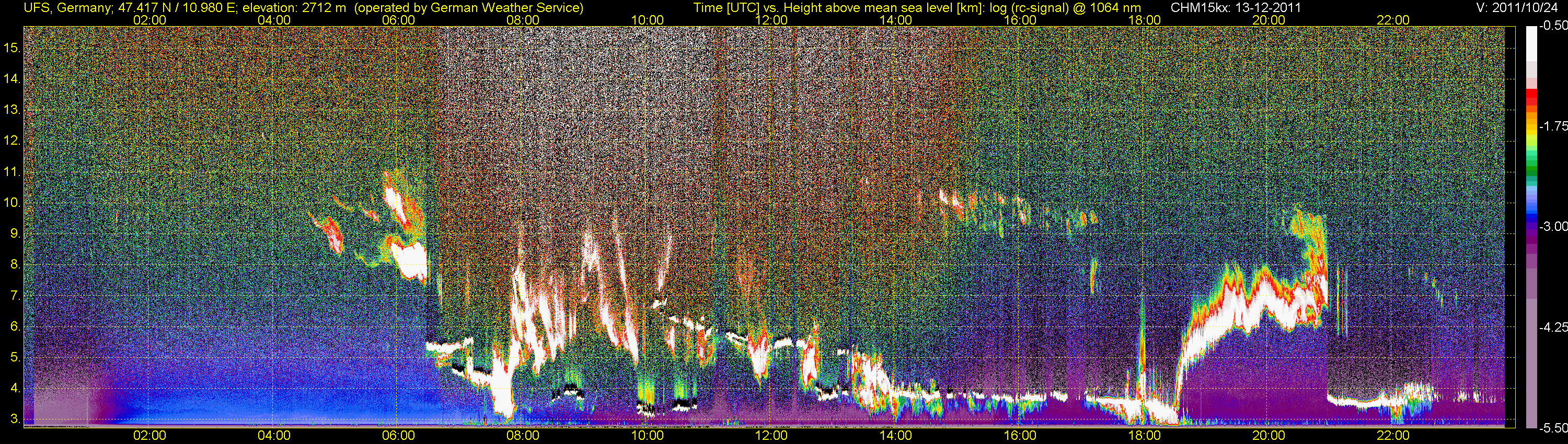Image resolution: width=1568 pixels, height=444 pixels.
Task: Click the '14.' km height axis label
Action: [x=12, y=79]
